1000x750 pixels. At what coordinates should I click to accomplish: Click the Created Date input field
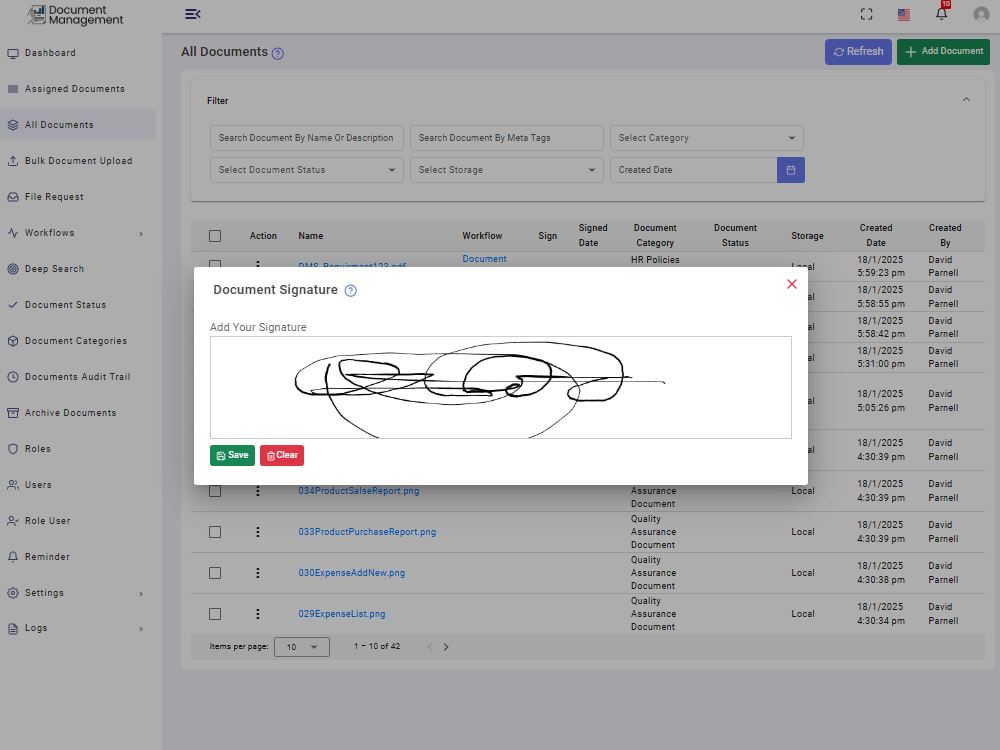point(694,170)
